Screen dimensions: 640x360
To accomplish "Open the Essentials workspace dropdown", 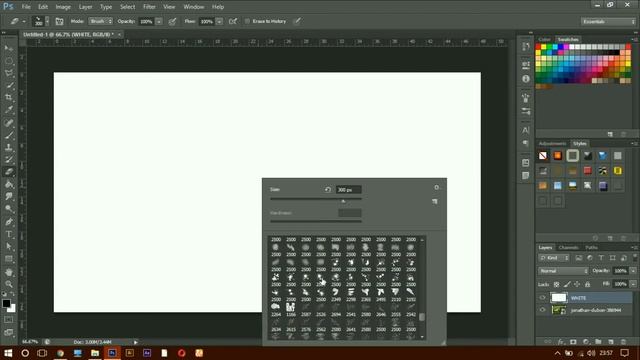I will pos(608,21).
